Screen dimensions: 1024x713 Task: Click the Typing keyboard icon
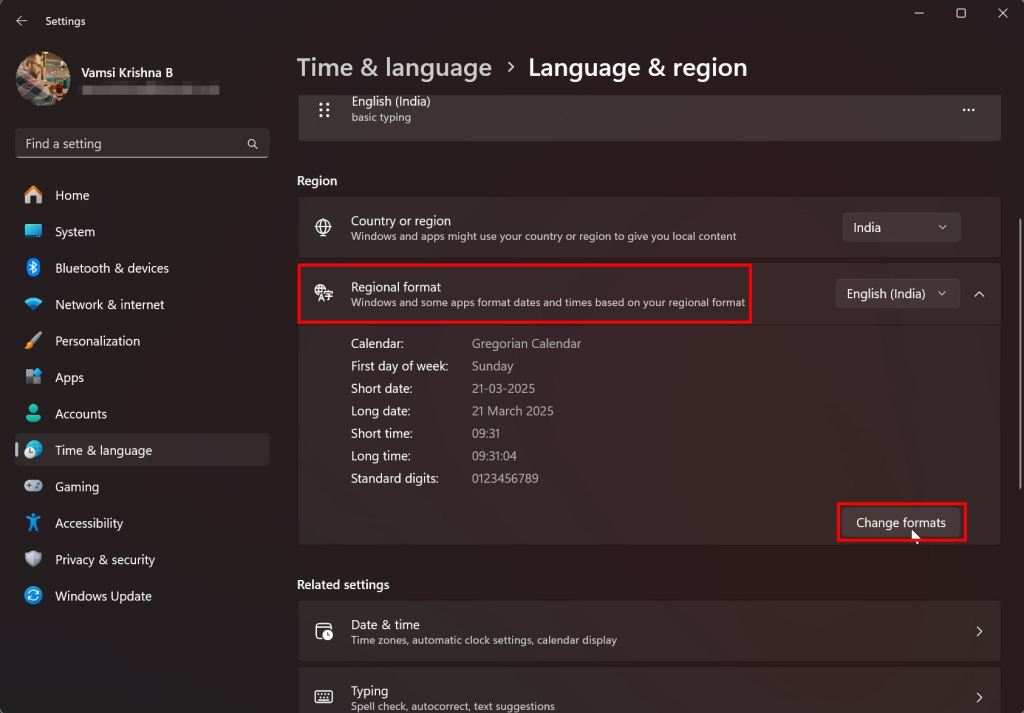(324, 697)
